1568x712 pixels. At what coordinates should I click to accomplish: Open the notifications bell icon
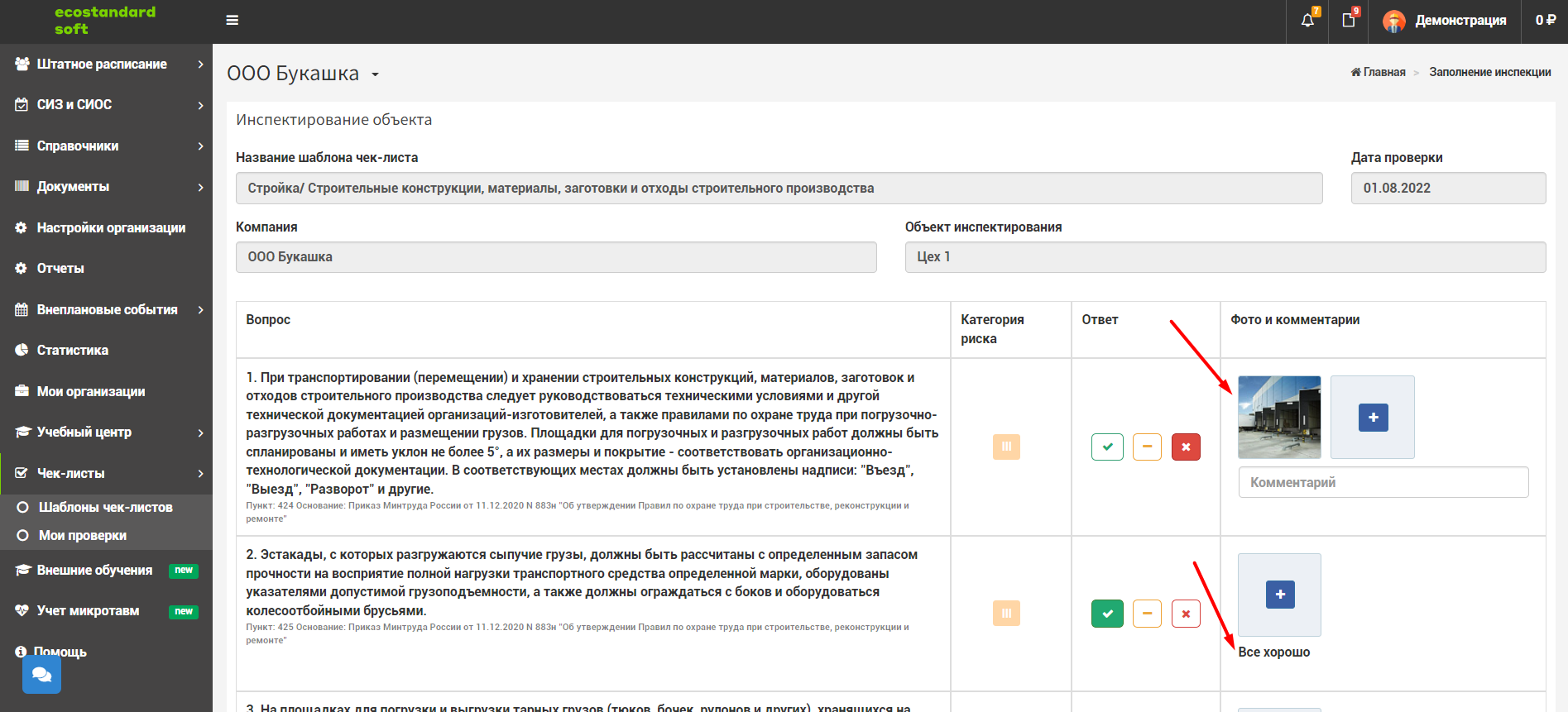coord(1307,20)
